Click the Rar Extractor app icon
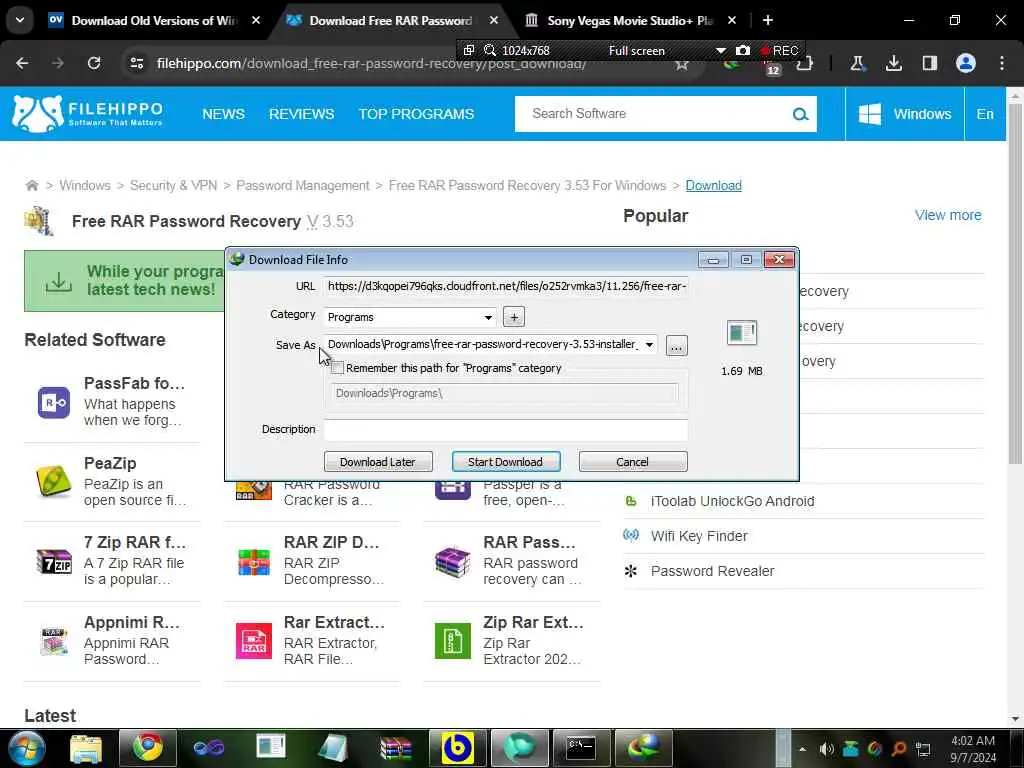1024x768 pixels. (253, 641)
